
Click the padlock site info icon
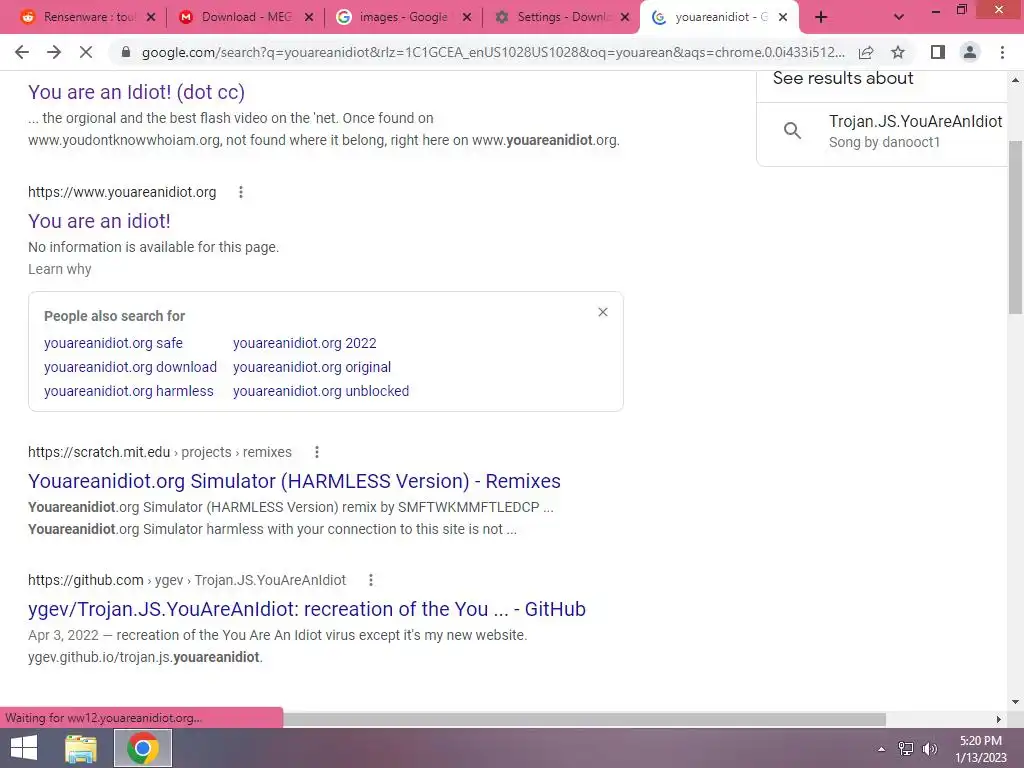tap(126, 52)
